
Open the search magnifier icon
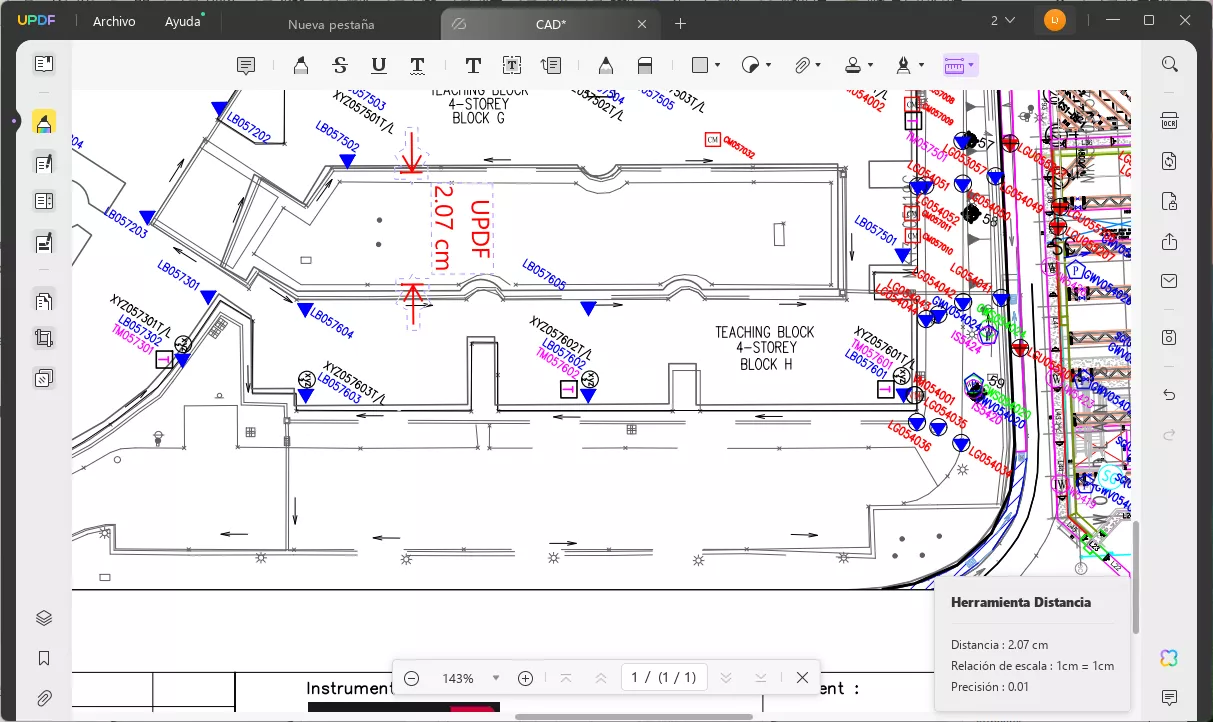pos(1169,64)
